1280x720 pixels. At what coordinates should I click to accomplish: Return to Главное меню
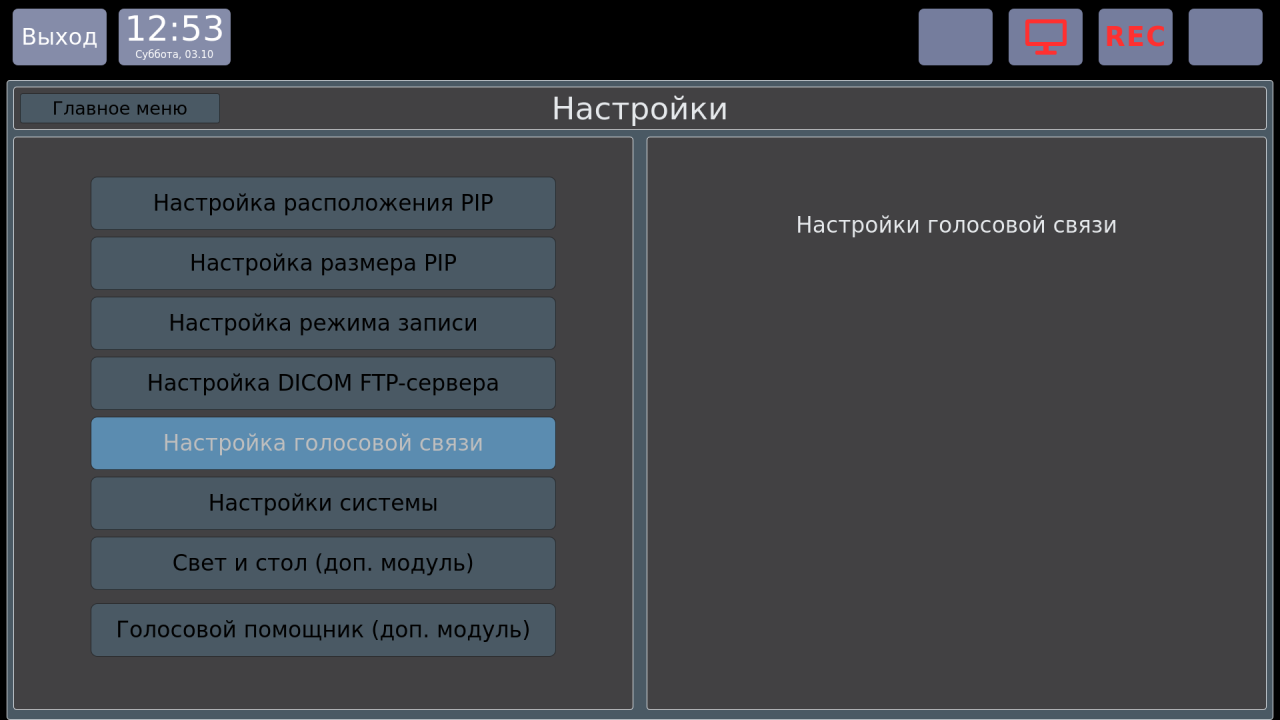click(120, 108)
